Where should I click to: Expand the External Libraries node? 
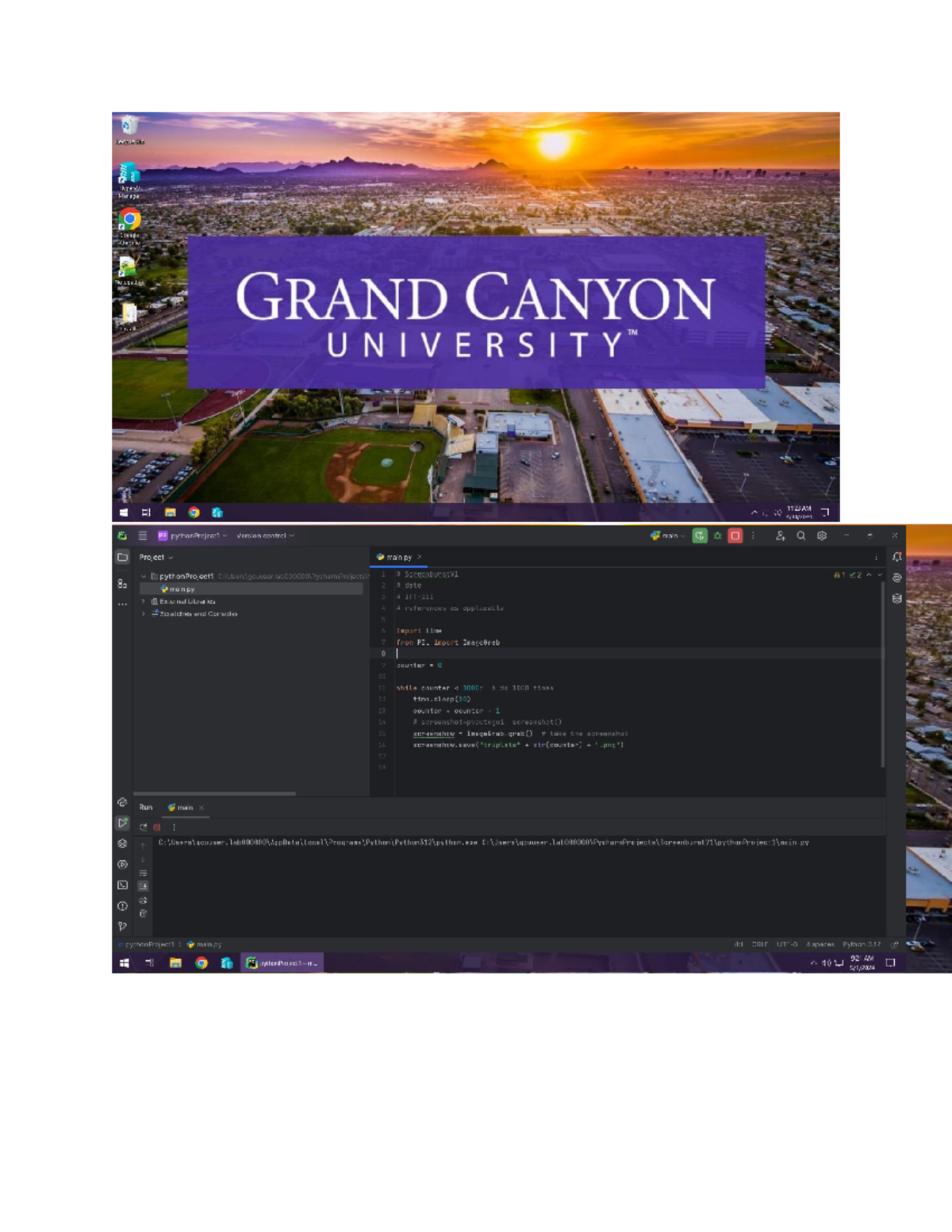tap(144, 601)
